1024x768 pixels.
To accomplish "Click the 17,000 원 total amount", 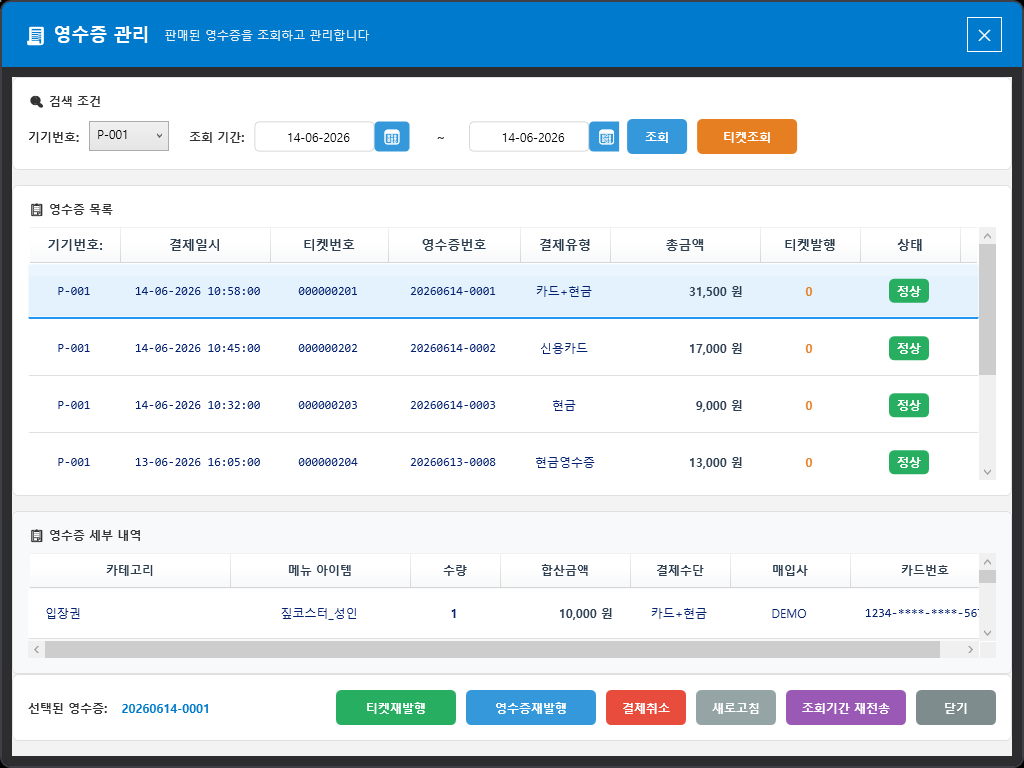I will click(x=715, y=349).
